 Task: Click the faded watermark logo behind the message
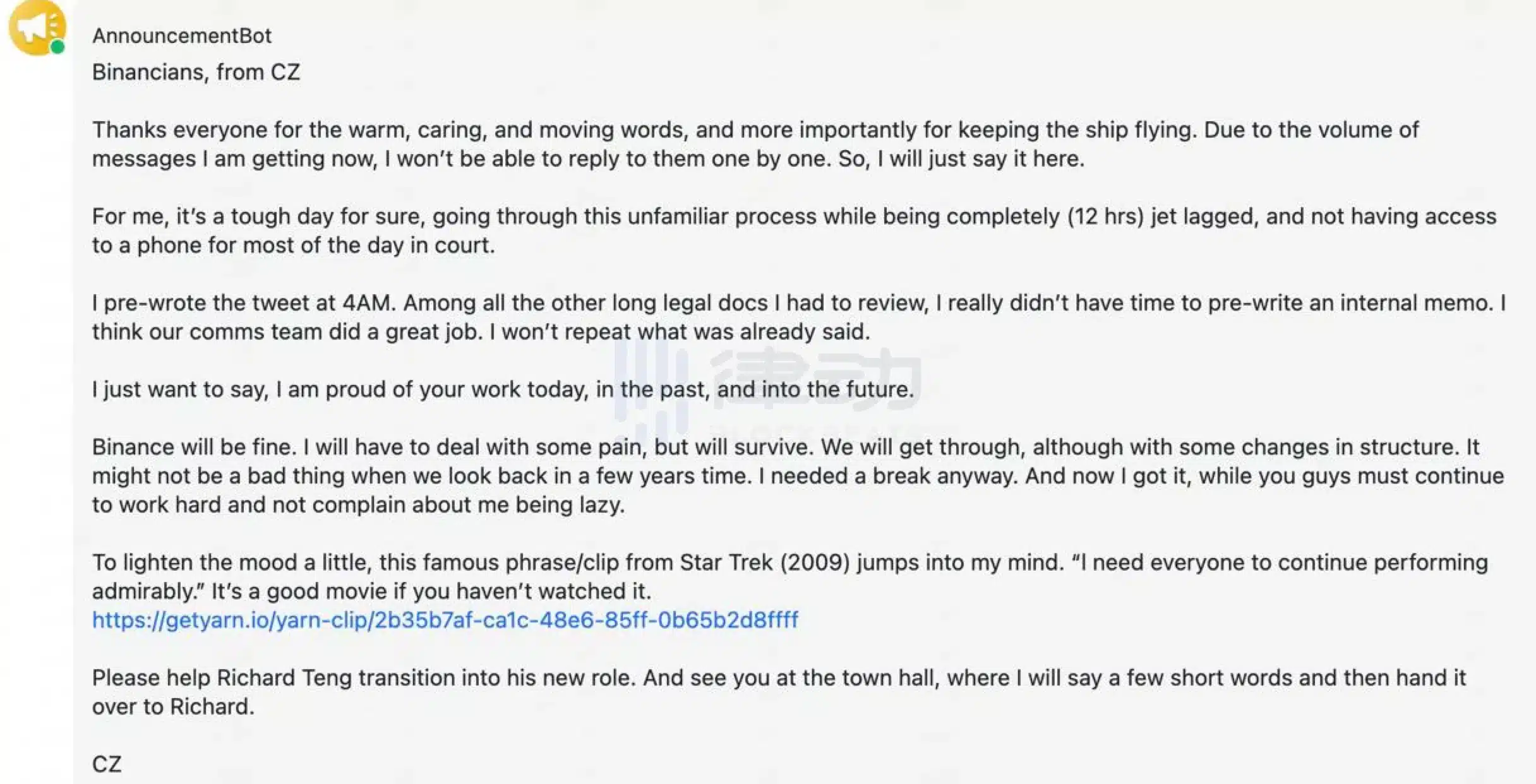click(767, 386)
